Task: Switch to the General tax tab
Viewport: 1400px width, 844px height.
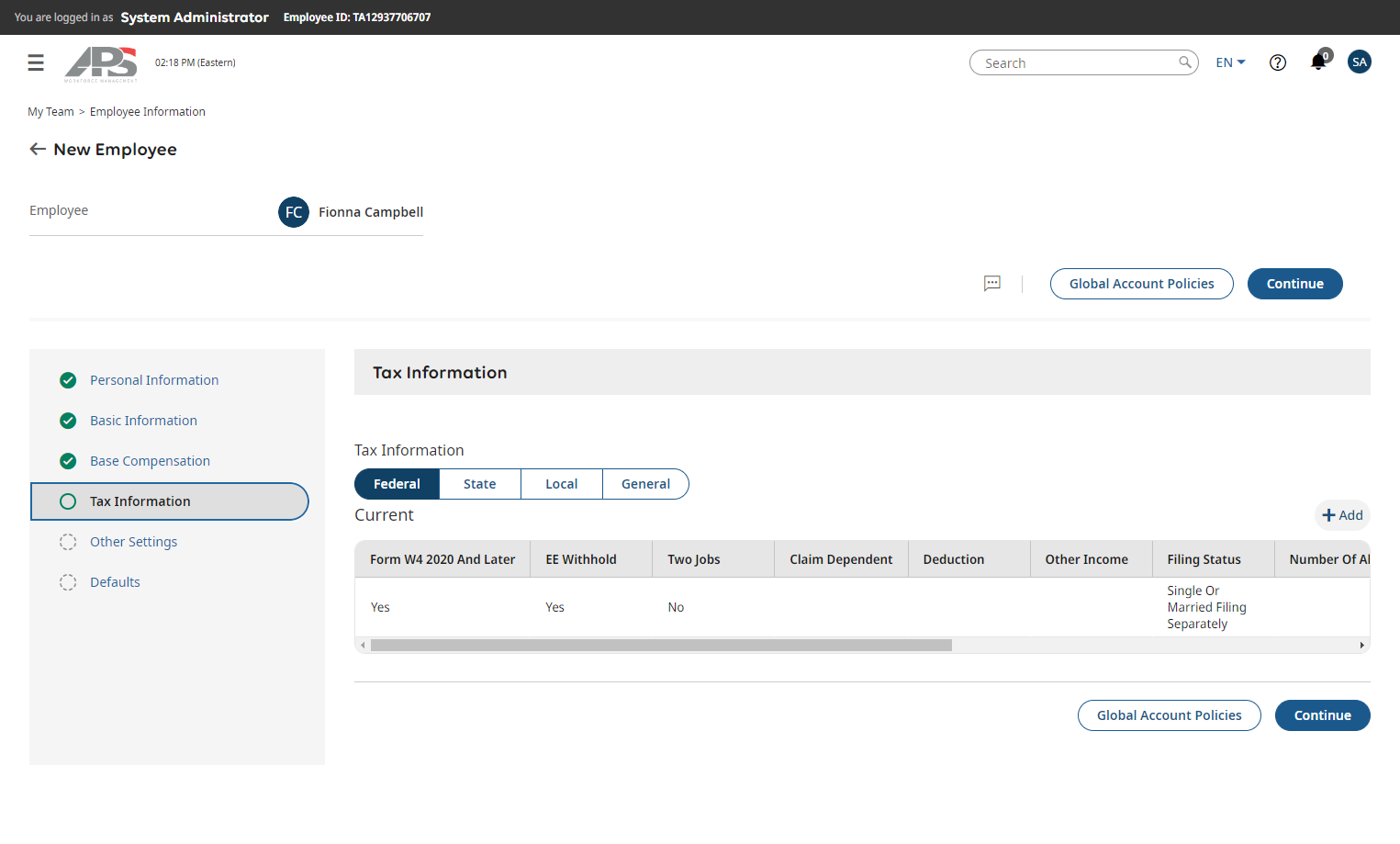Action: [646, 484]
